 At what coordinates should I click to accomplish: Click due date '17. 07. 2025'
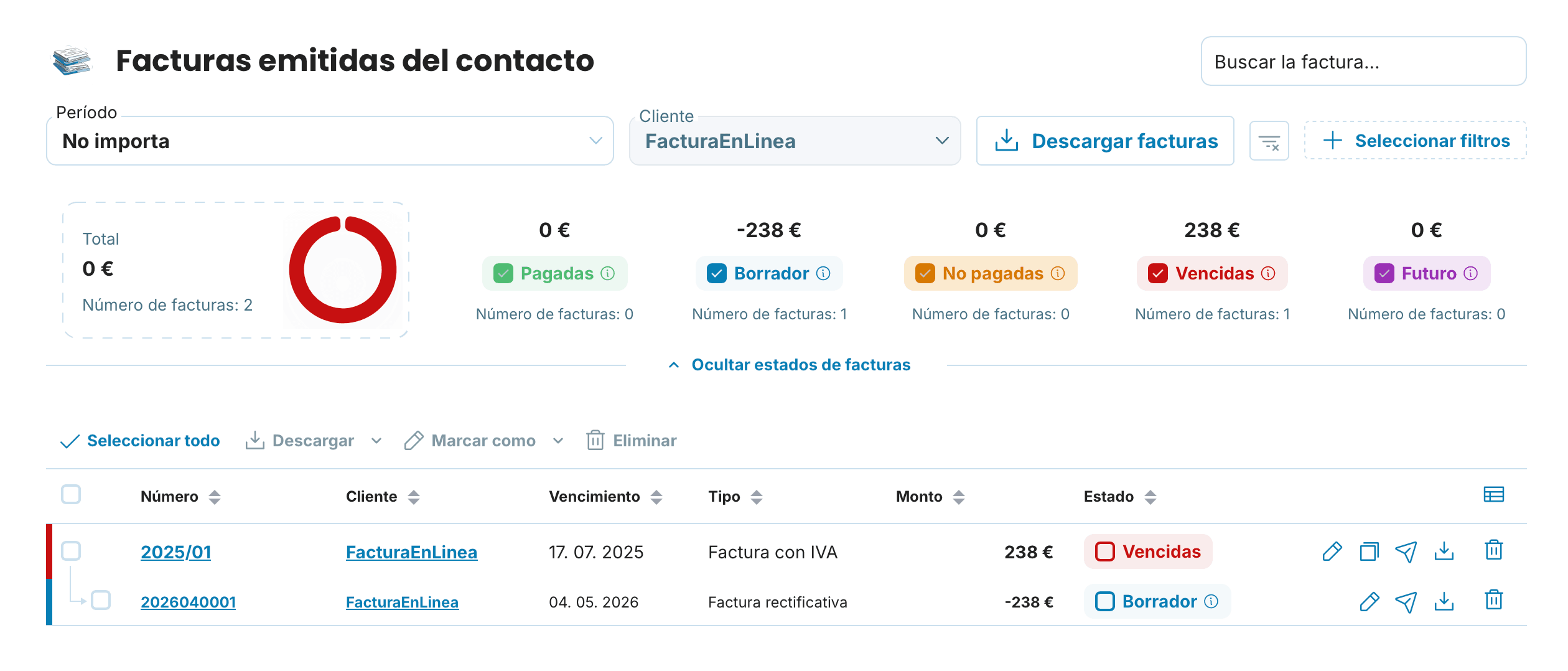(x=596, y=552)
